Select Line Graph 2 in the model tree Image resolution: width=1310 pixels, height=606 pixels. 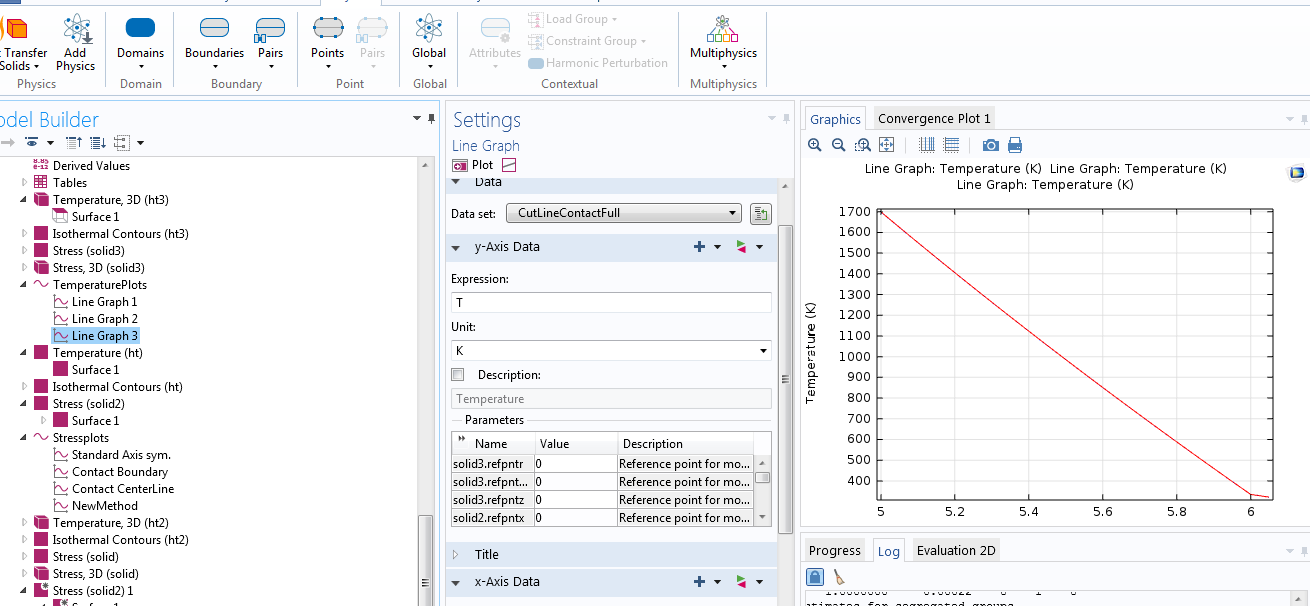point(104,319)
